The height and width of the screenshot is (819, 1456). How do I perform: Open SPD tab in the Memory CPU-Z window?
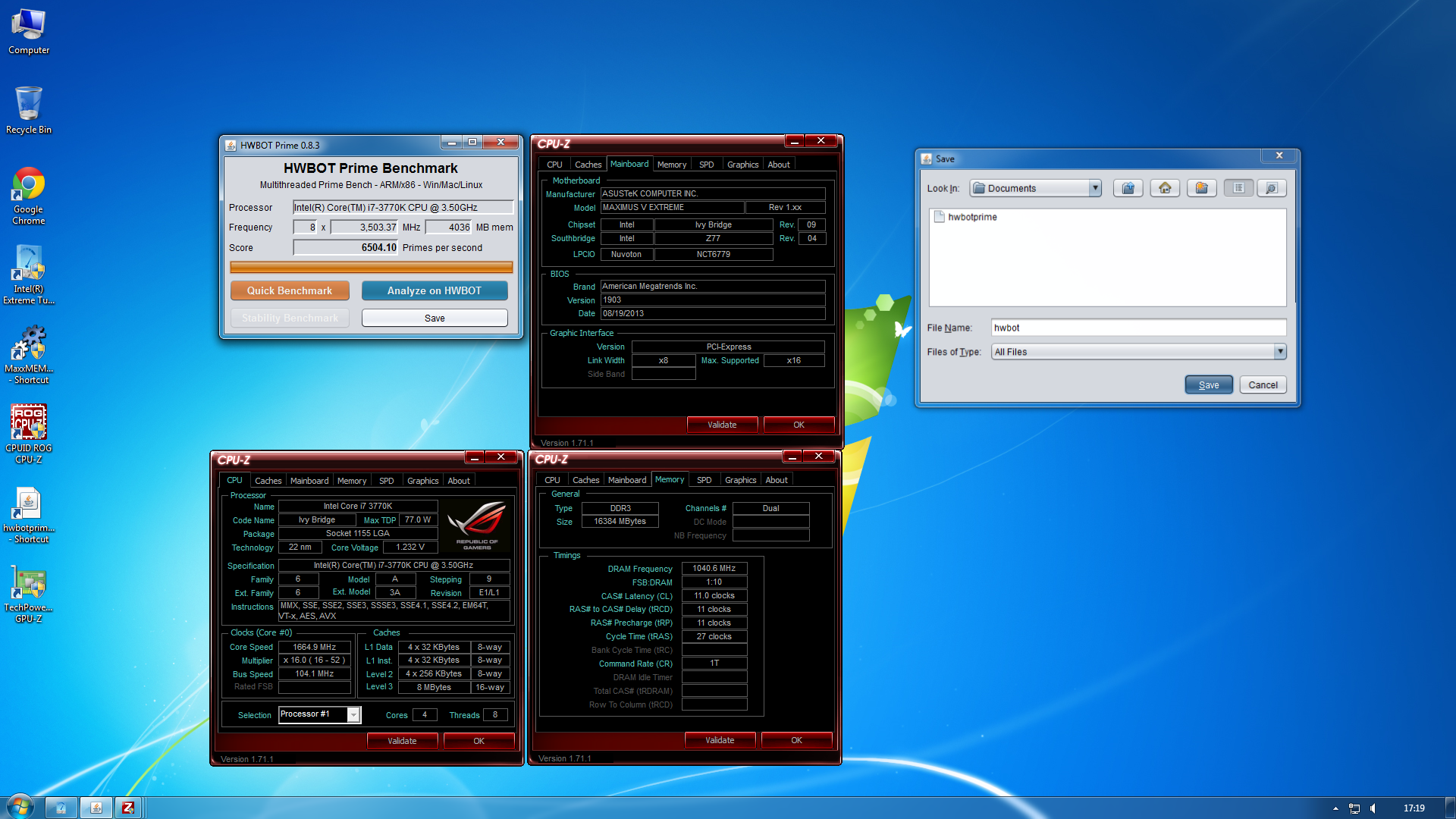tap(704, 480)
